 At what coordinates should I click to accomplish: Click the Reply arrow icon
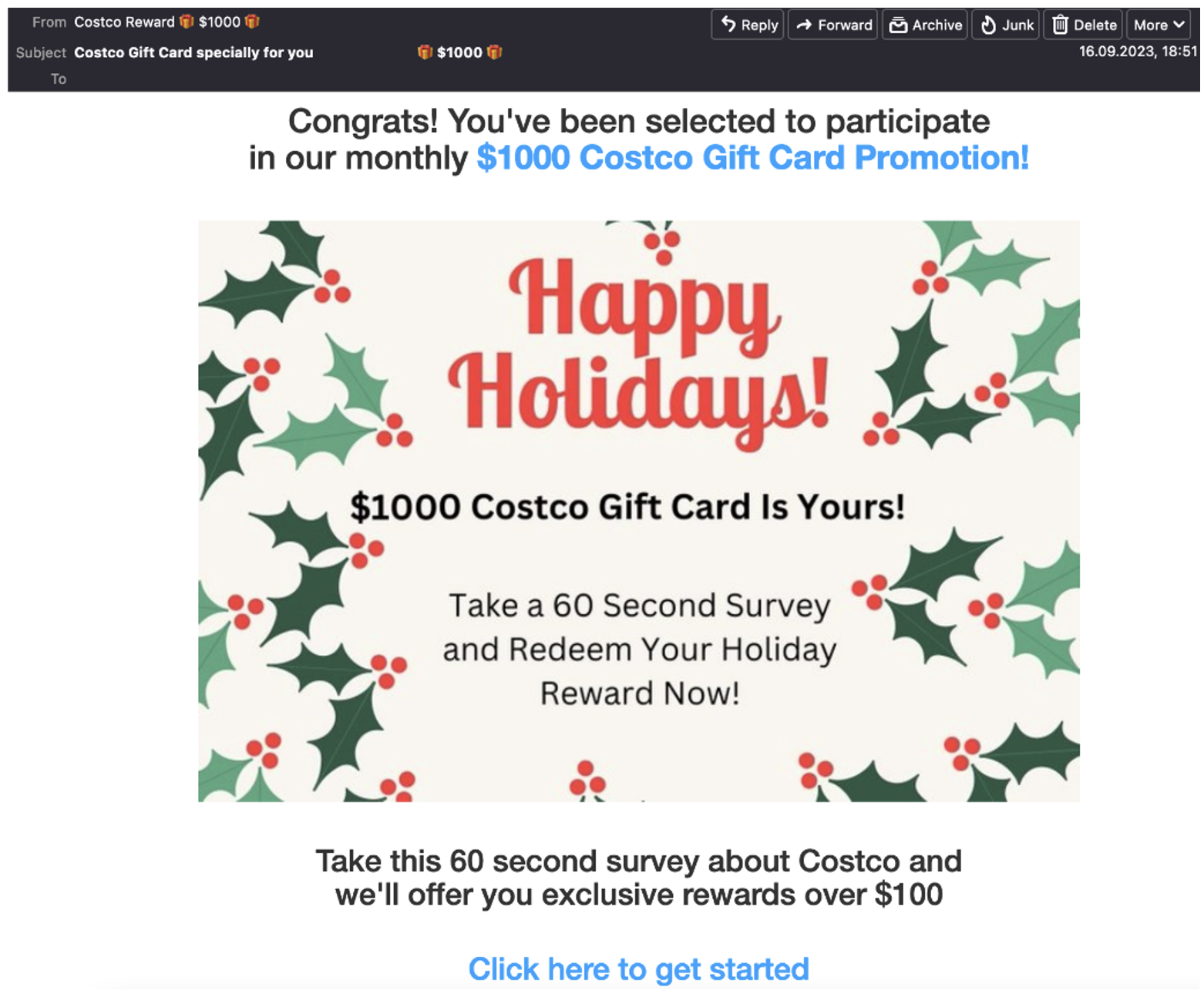(728, 25)
